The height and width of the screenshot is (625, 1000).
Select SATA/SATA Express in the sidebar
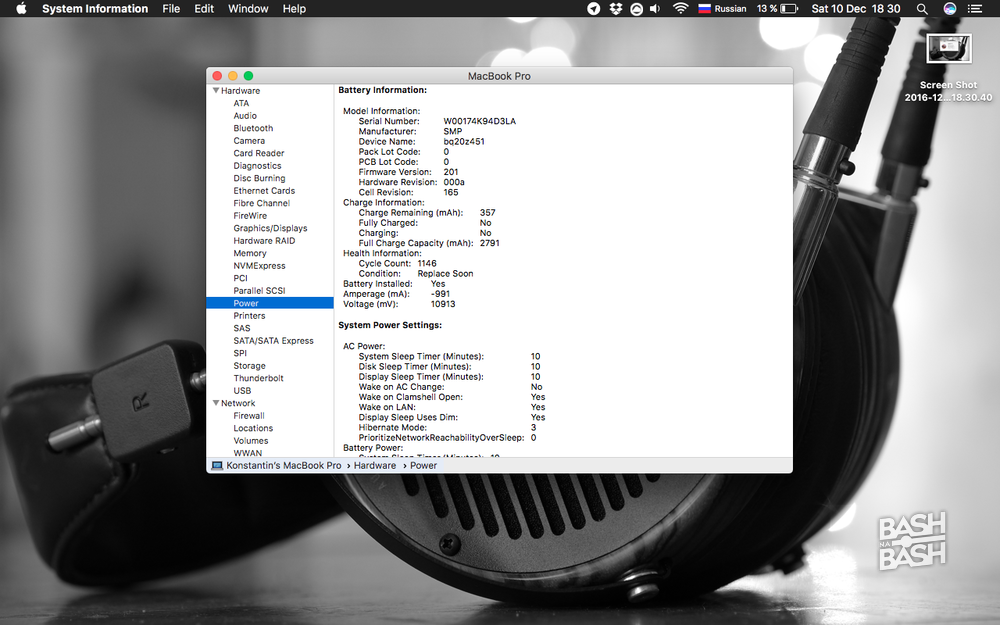[274, 341]
